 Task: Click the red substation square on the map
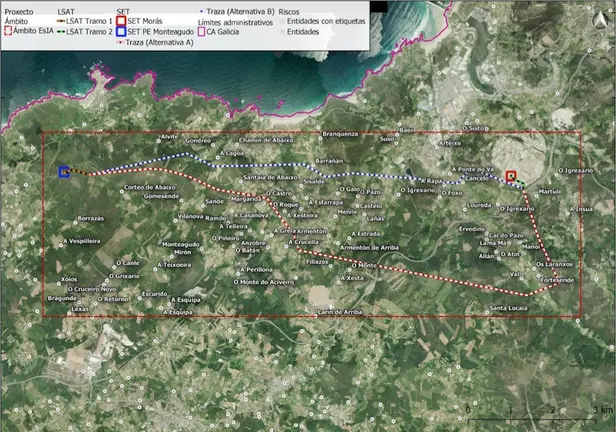(x=511, y=176)
